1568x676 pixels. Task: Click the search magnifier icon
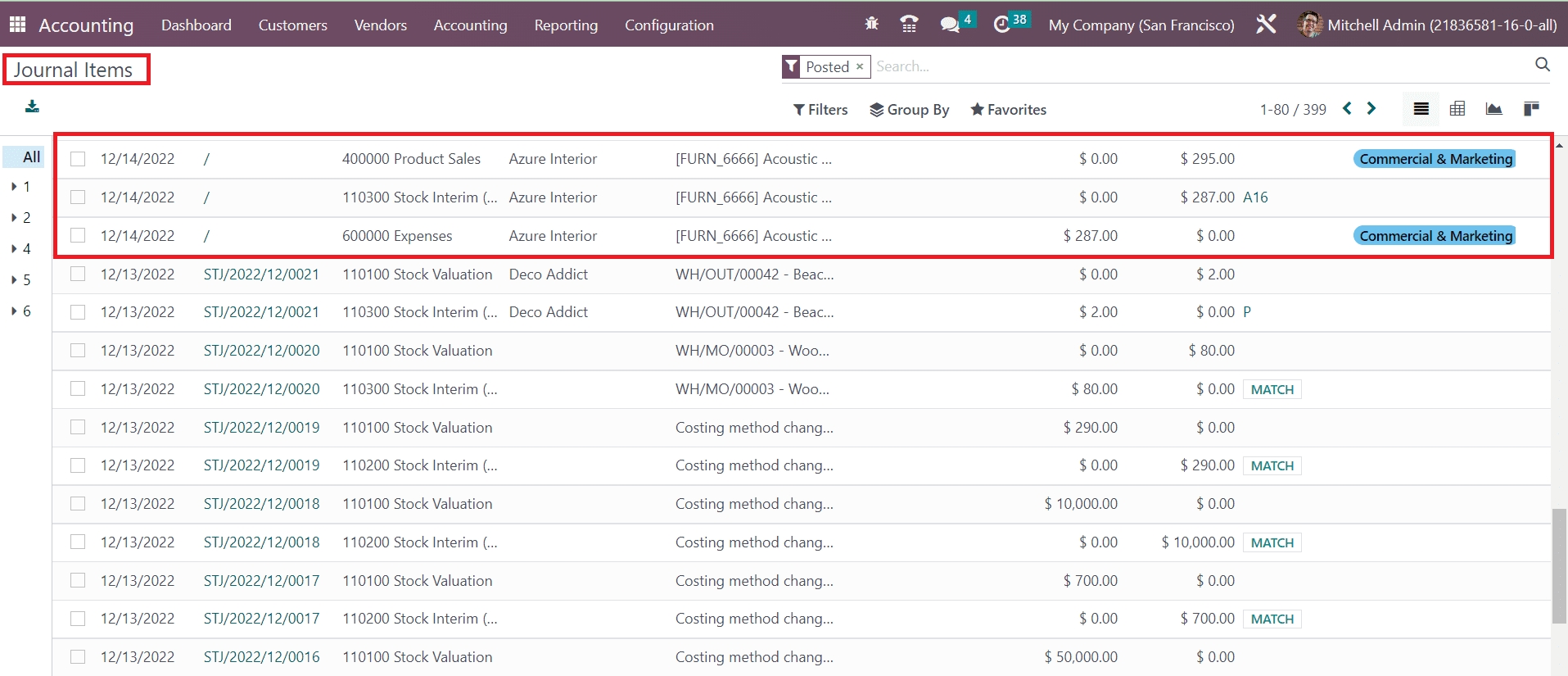tap(1542, 65)
